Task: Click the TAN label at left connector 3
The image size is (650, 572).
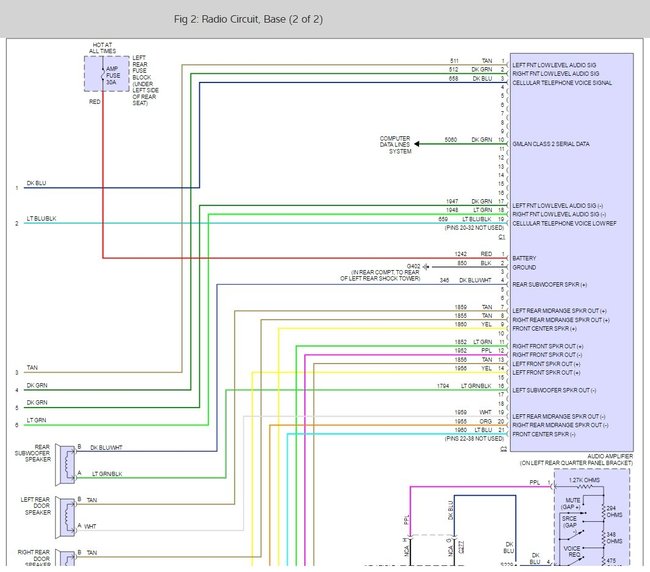Action: click(x=32, y=368)
